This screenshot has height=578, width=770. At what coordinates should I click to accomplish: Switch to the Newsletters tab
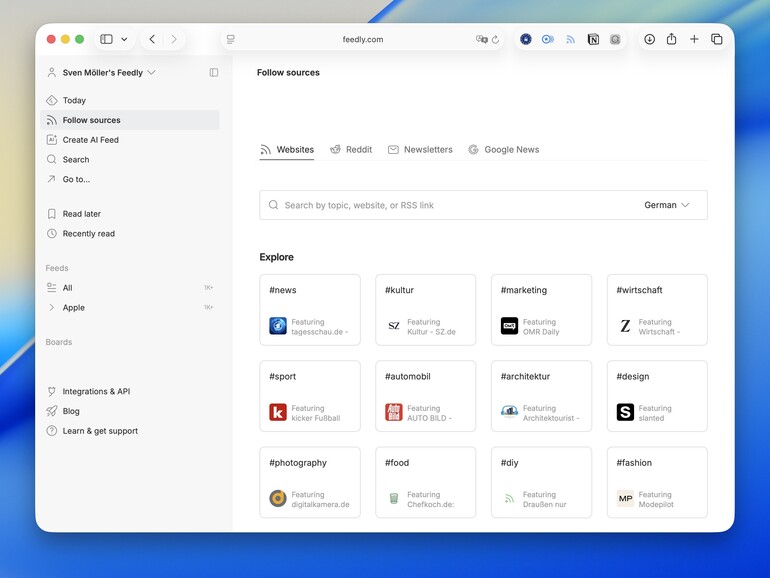click(x=420, y=150)
